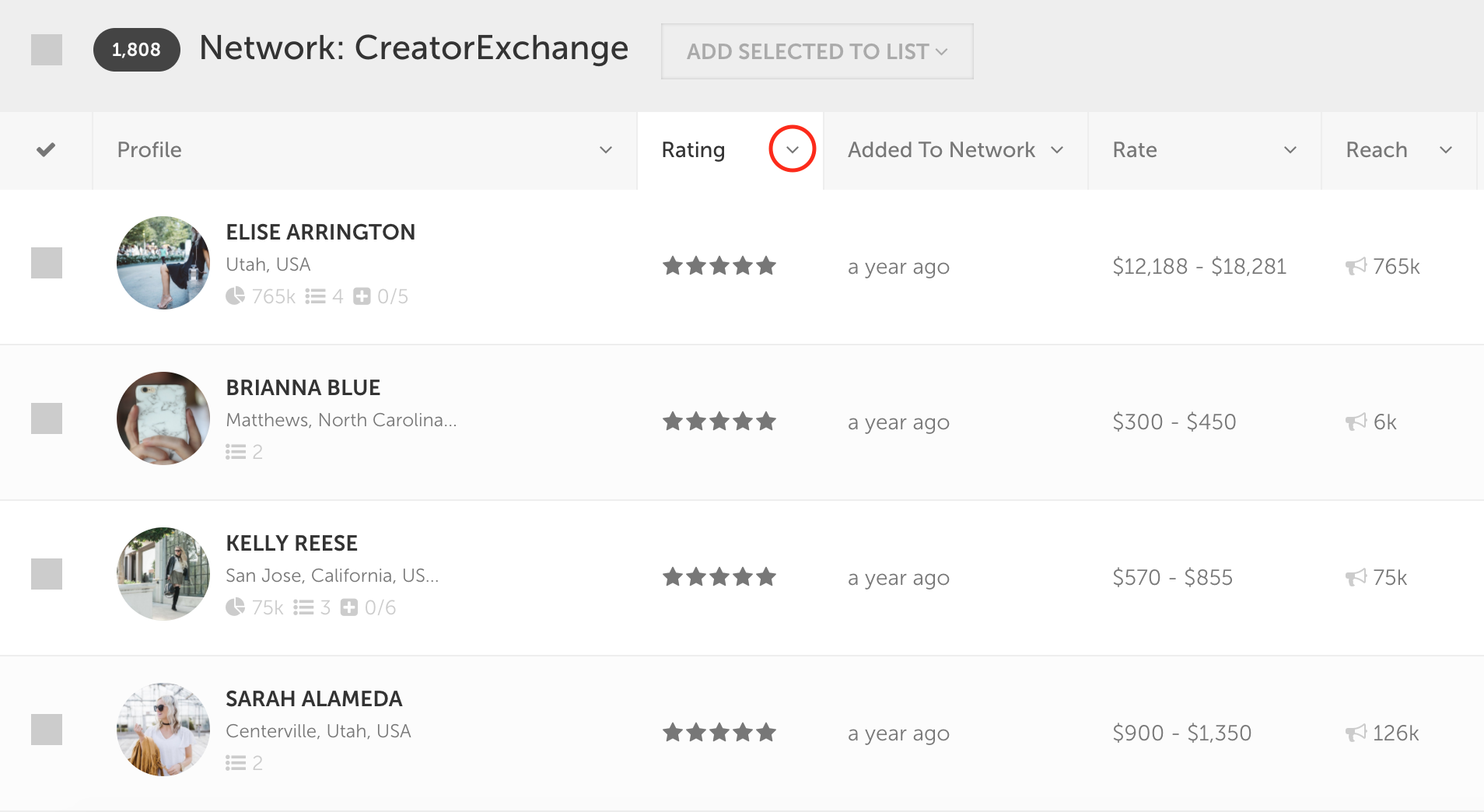Toggle the select-all checkbox beside 1,808 badge

[x=47, y=50]
